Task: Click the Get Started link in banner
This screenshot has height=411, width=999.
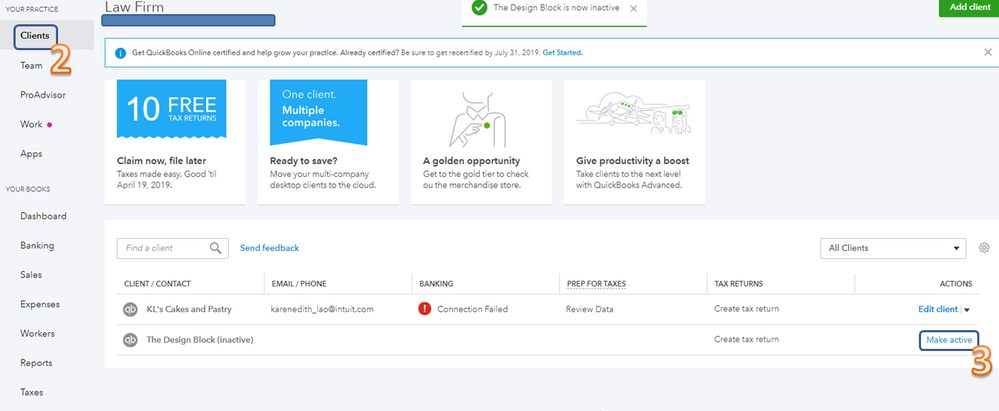Action: (x=562, y=52)
